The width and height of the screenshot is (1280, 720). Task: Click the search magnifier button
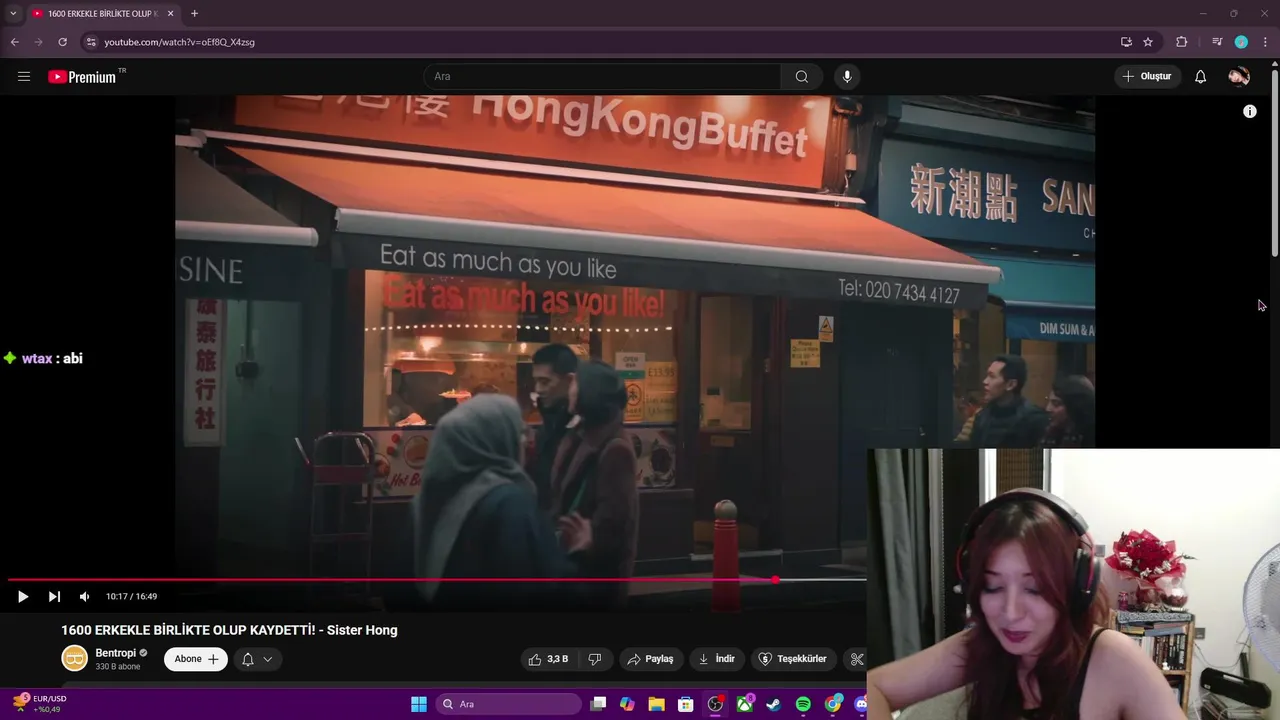click(x=802, y=77)
